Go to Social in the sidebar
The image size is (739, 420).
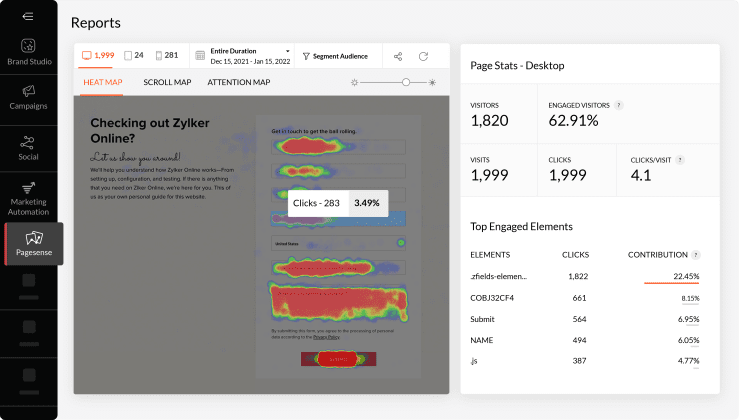click(x=28, y=148)
